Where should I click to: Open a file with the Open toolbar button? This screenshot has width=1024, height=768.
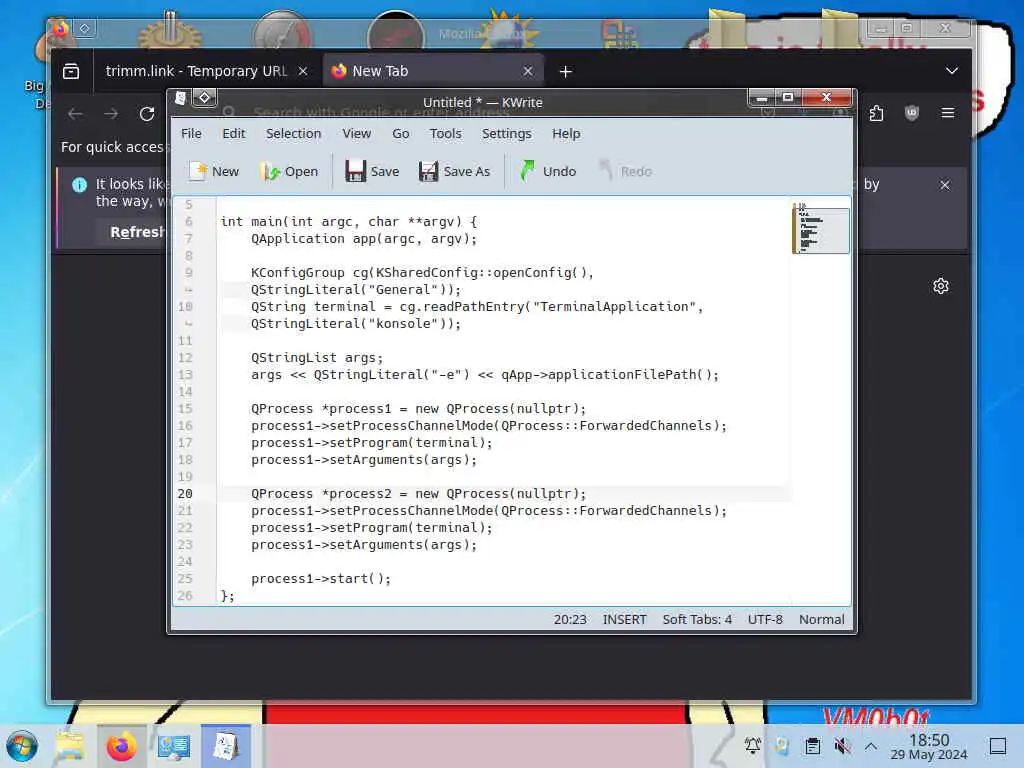289,171
